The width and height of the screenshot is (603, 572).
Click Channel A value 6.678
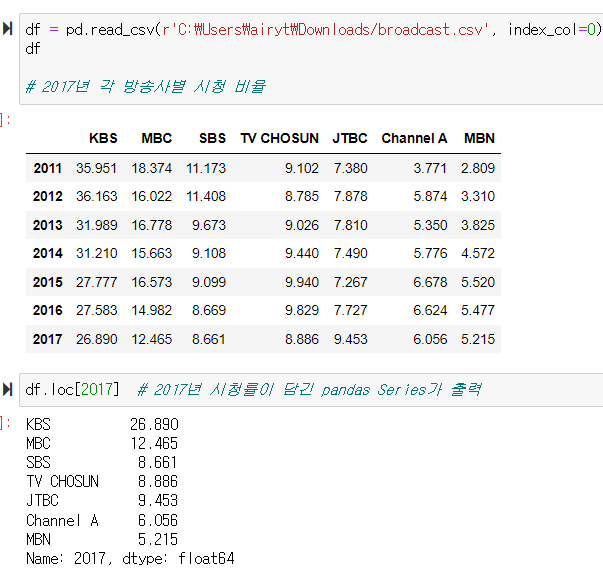430,282
